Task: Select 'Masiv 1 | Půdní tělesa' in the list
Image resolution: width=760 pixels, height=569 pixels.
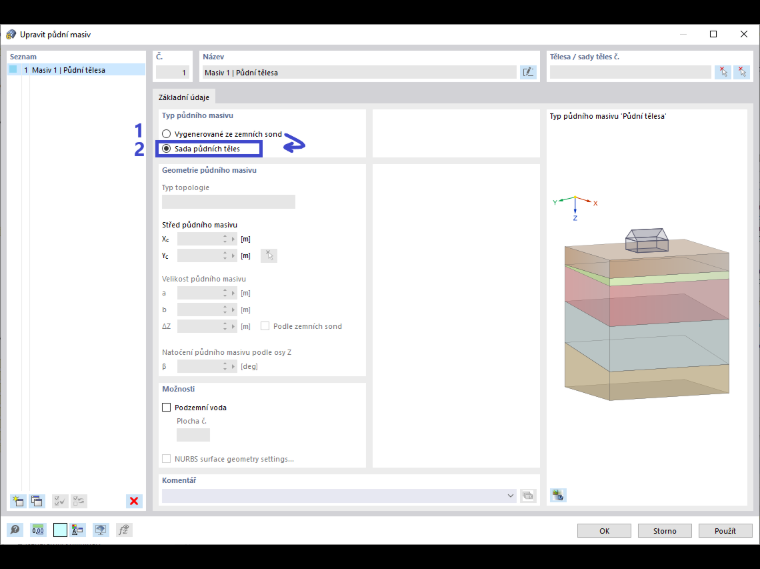Action: point(76,70)
